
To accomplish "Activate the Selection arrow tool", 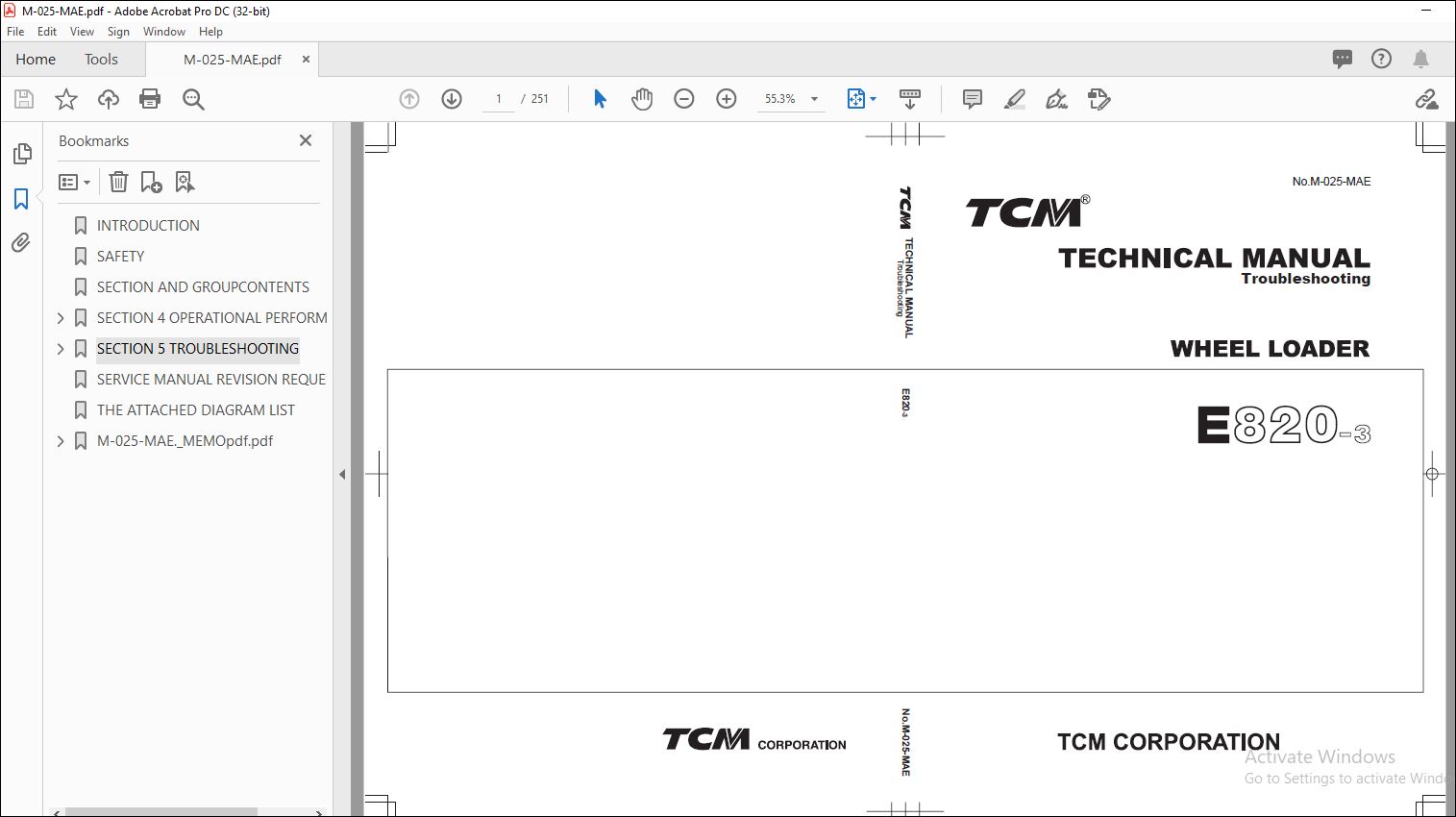I will [600, 99].
